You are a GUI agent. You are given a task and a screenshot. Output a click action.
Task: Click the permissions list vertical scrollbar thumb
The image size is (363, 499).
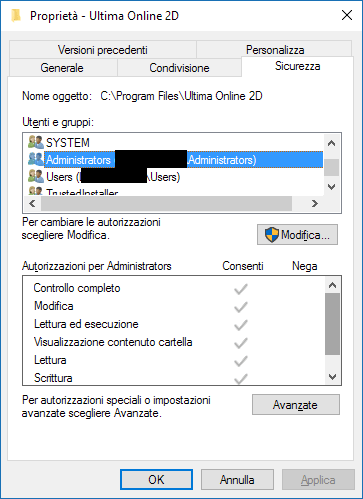[332, 324]
